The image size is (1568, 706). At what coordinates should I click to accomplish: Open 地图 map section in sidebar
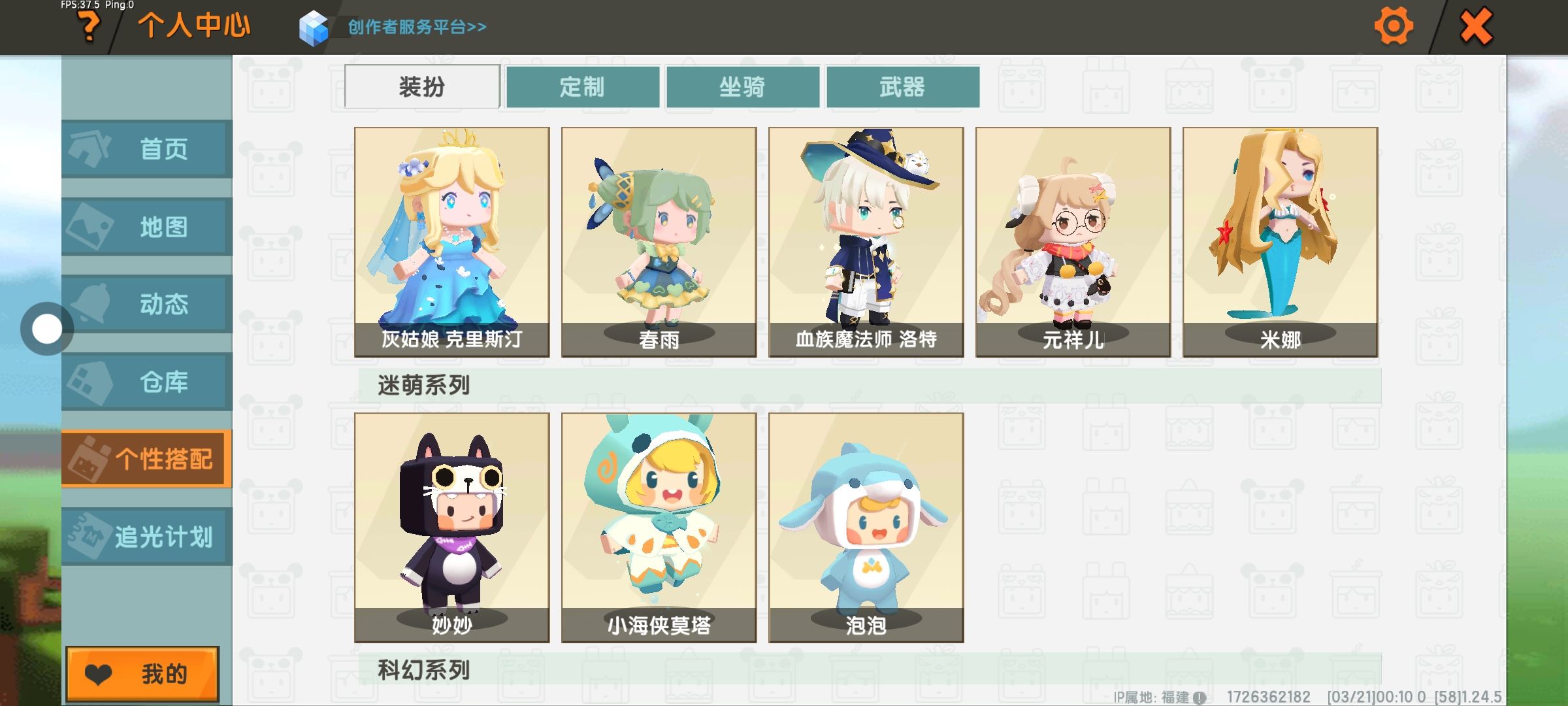tap(147, 227)
